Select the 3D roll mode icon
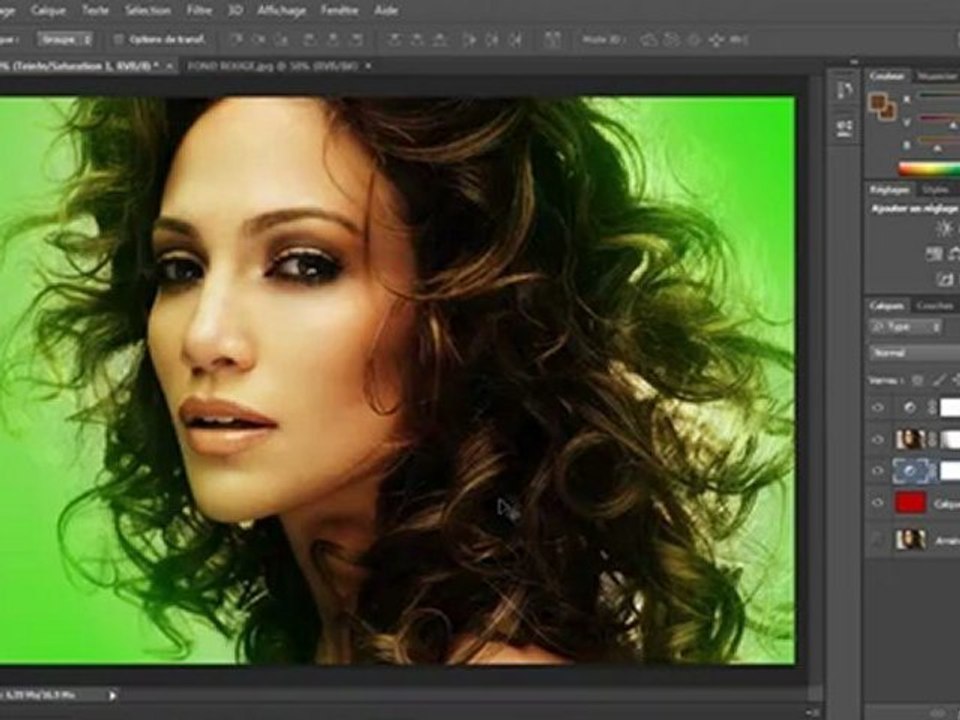This screenshot has width=960, height=720. click(x=672, y=40)
